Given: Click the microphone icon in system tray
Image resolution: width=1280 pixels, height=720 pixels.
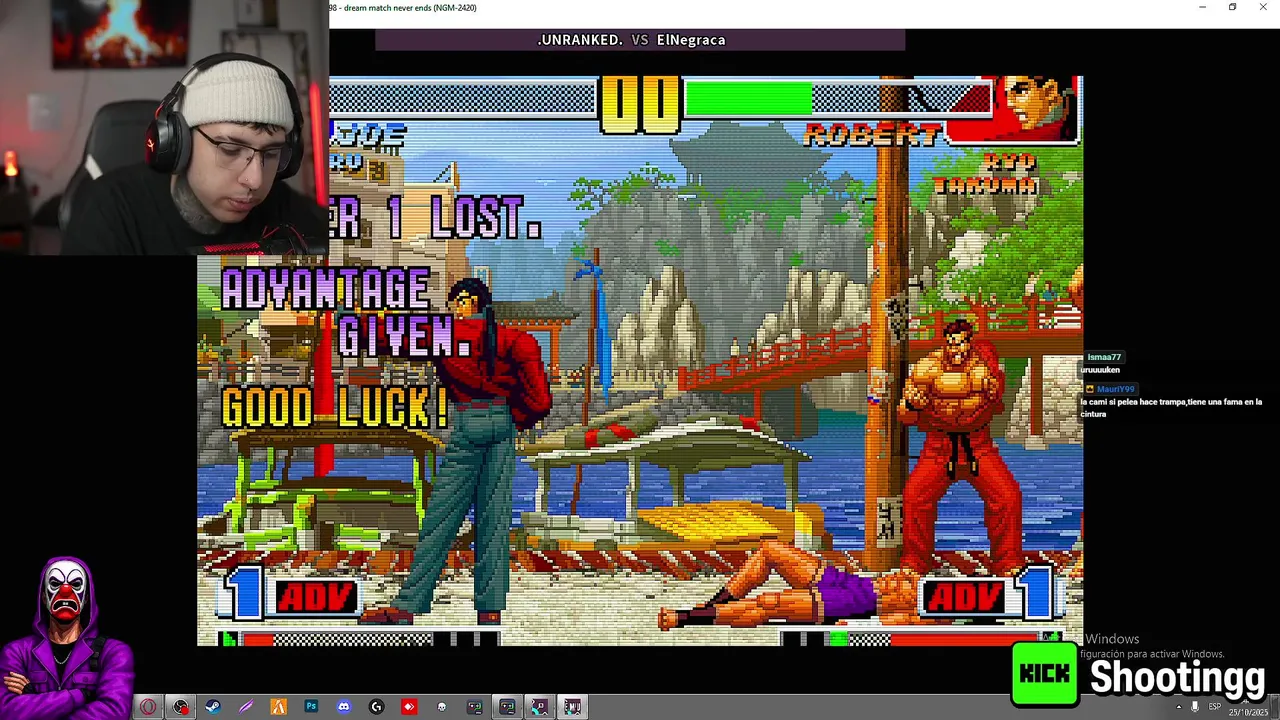Looking at the screenshot, I should click(1194, 707).
